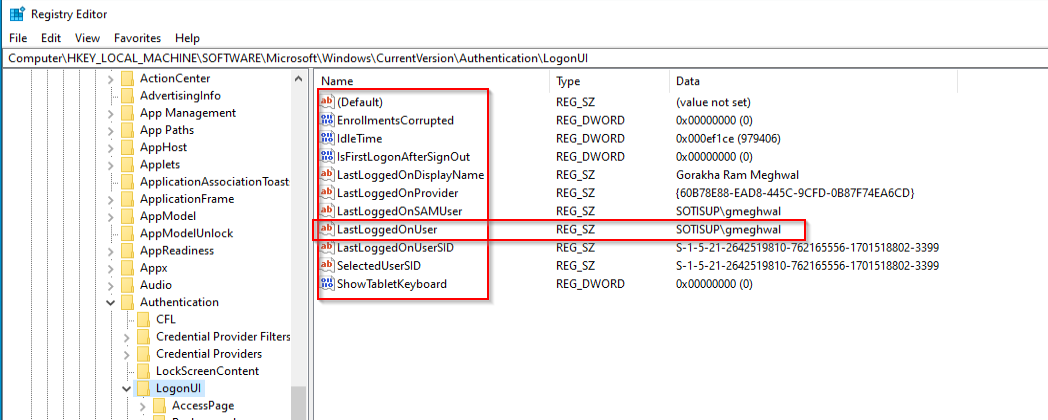Expand the ActionCenter key

tap(111, 79)
